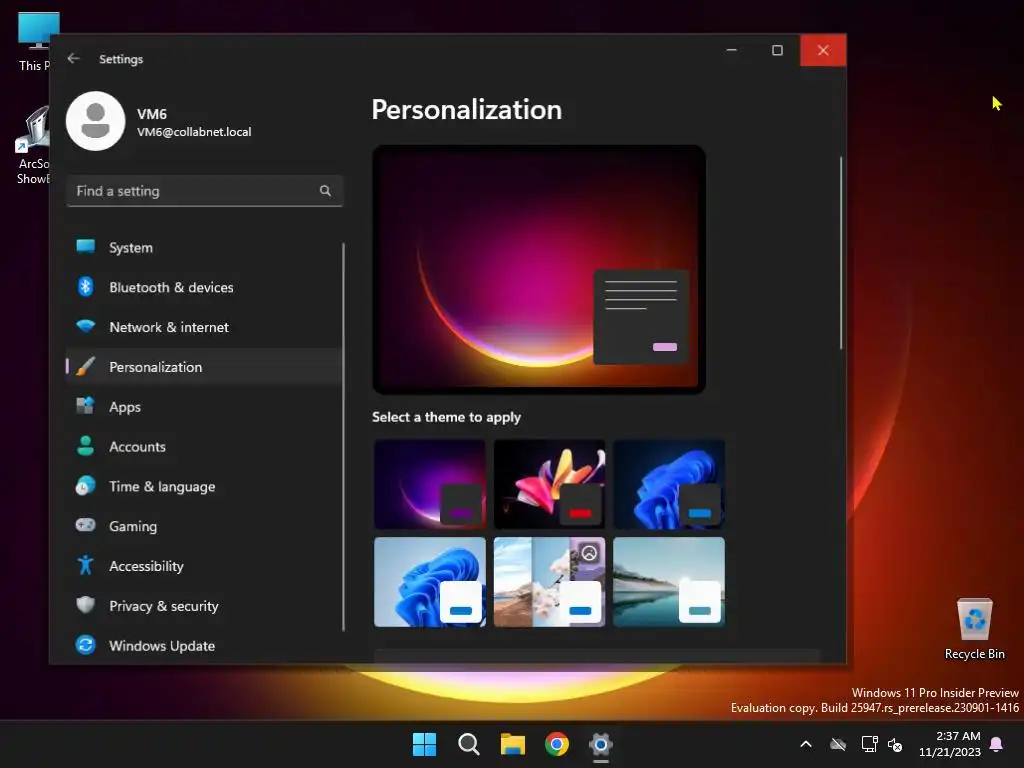
Task: Open taskbar Search
Action: click(469, 744)
